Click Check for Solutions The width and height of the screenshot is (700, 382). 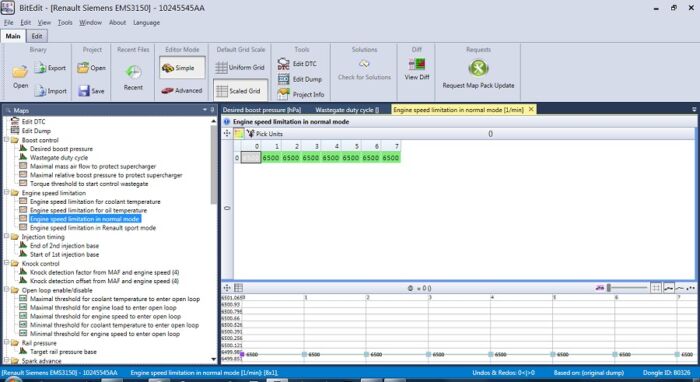(364, 70)
